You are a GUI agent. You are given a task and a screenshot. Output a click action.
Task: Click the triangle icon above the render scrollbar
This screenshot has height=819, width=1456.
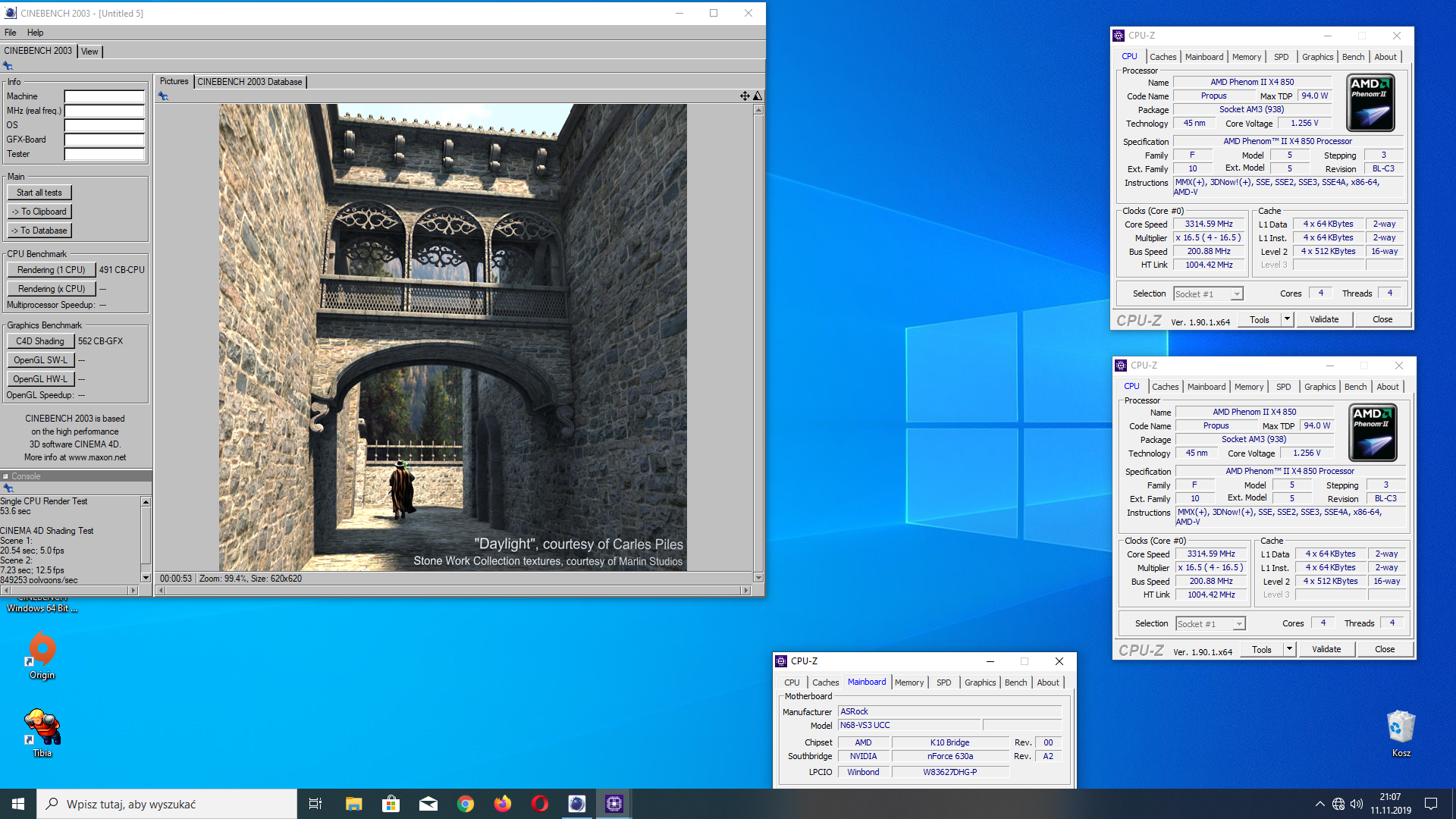[x=758, y=96]
